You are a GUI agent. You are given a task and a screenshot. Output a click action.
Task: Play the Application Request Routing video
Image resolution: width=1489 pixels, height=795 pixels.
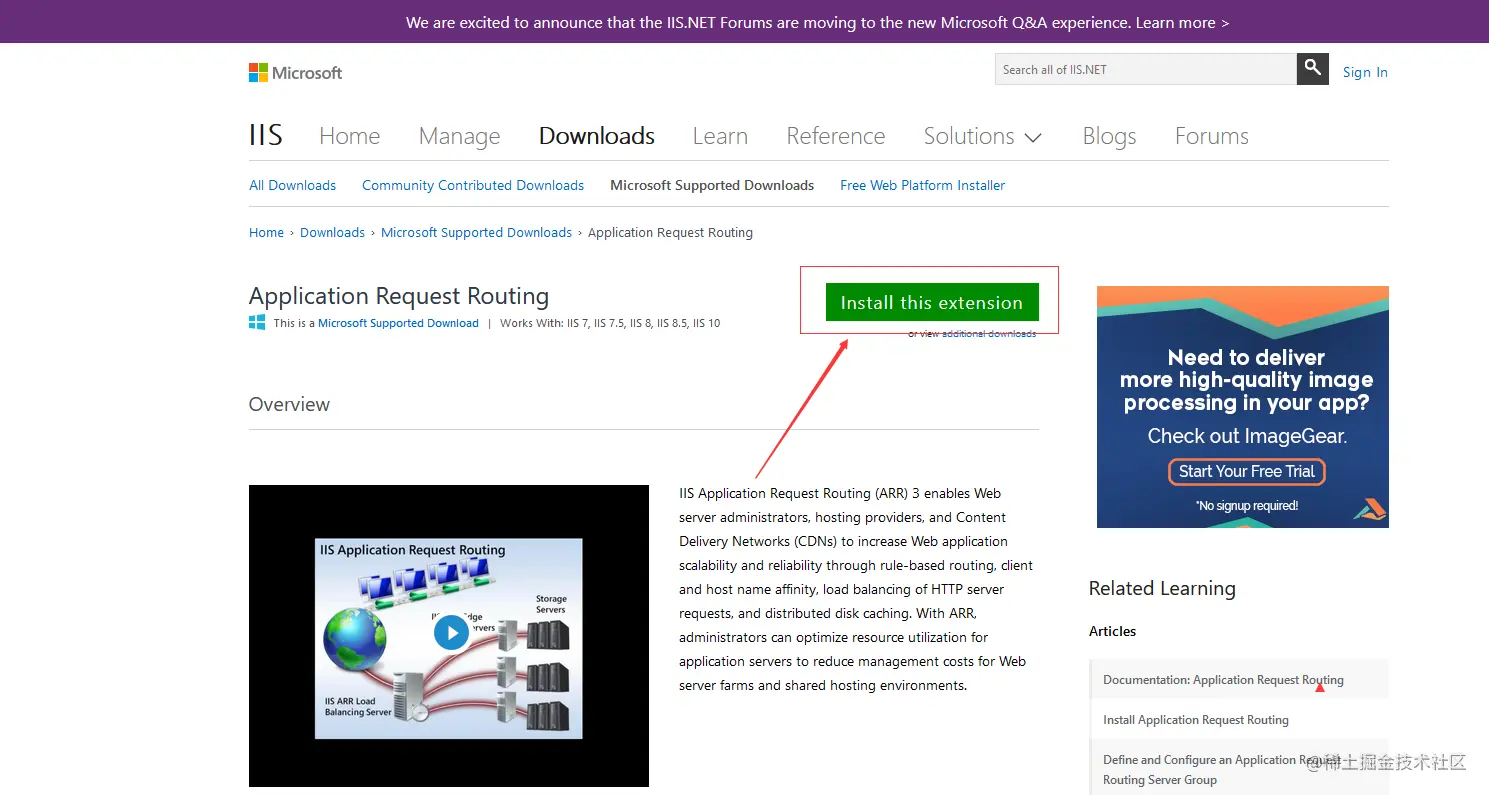tap(451, 632)
